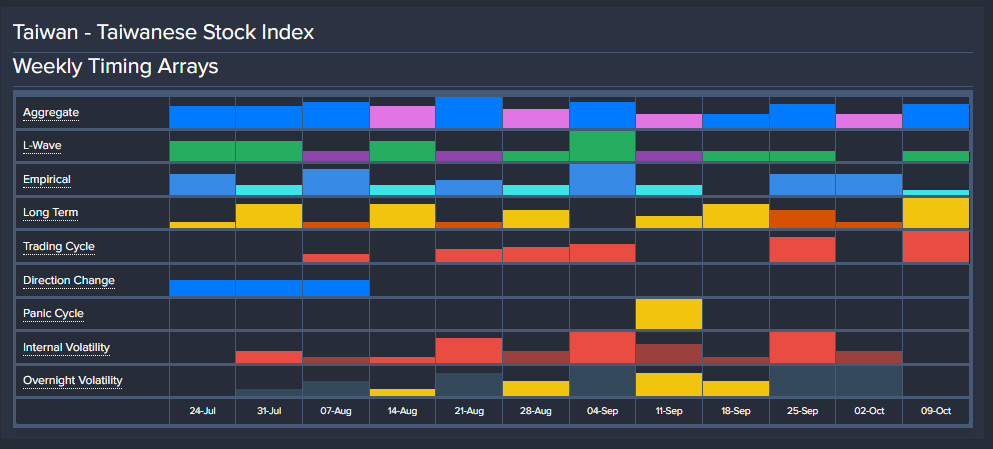993x449 pixels.
Task: Click the blue Direction Change bar at 24-Jul
Action: coord(202,288)
